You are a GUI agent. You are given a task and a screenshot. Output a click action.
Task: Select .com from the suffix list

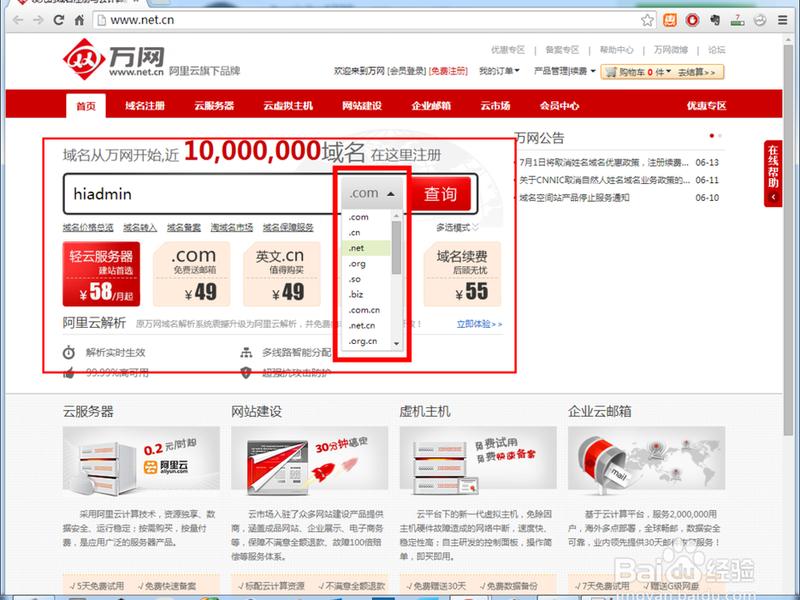pos(365,217)
